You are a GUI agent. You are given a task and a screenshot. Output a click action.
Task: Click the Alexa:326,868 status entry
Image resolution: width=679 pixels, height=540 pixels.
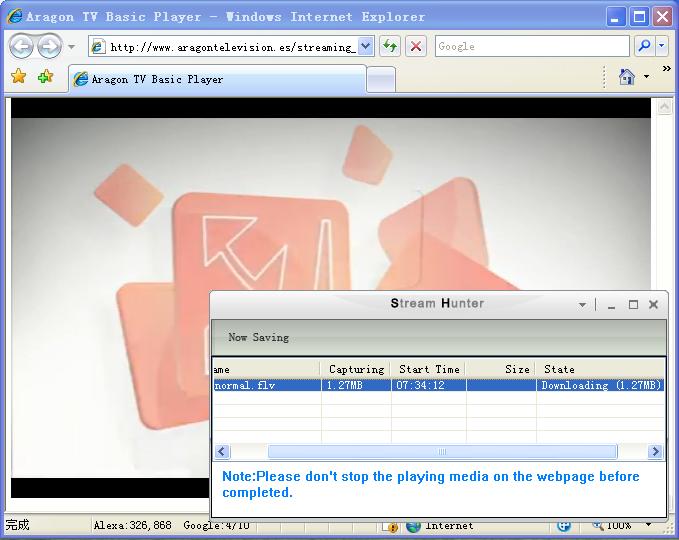133,525
